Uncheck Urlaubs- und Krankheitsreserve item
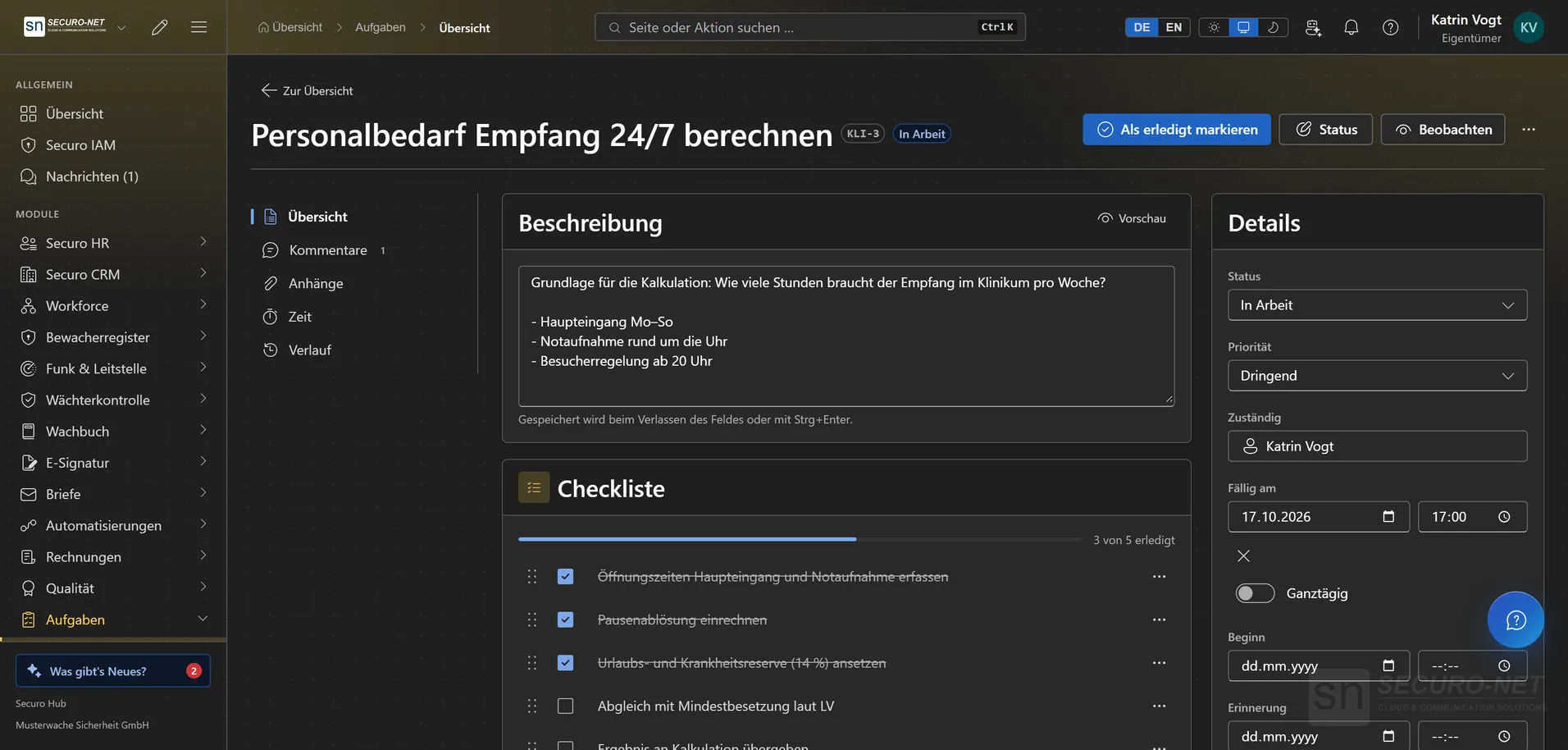 565,663
